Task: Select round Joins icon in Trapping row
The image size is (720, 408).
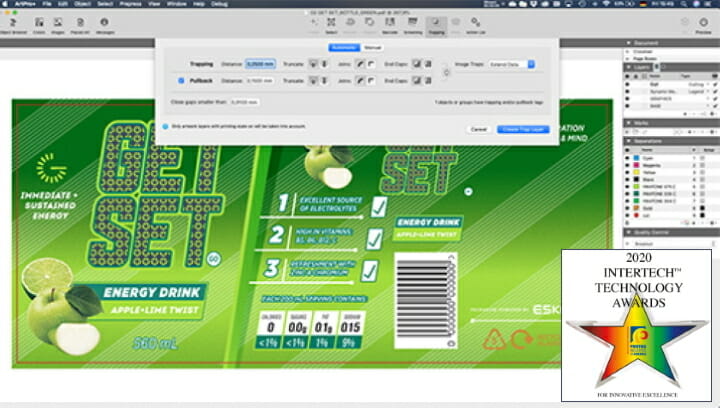Action: coord(360,64)
